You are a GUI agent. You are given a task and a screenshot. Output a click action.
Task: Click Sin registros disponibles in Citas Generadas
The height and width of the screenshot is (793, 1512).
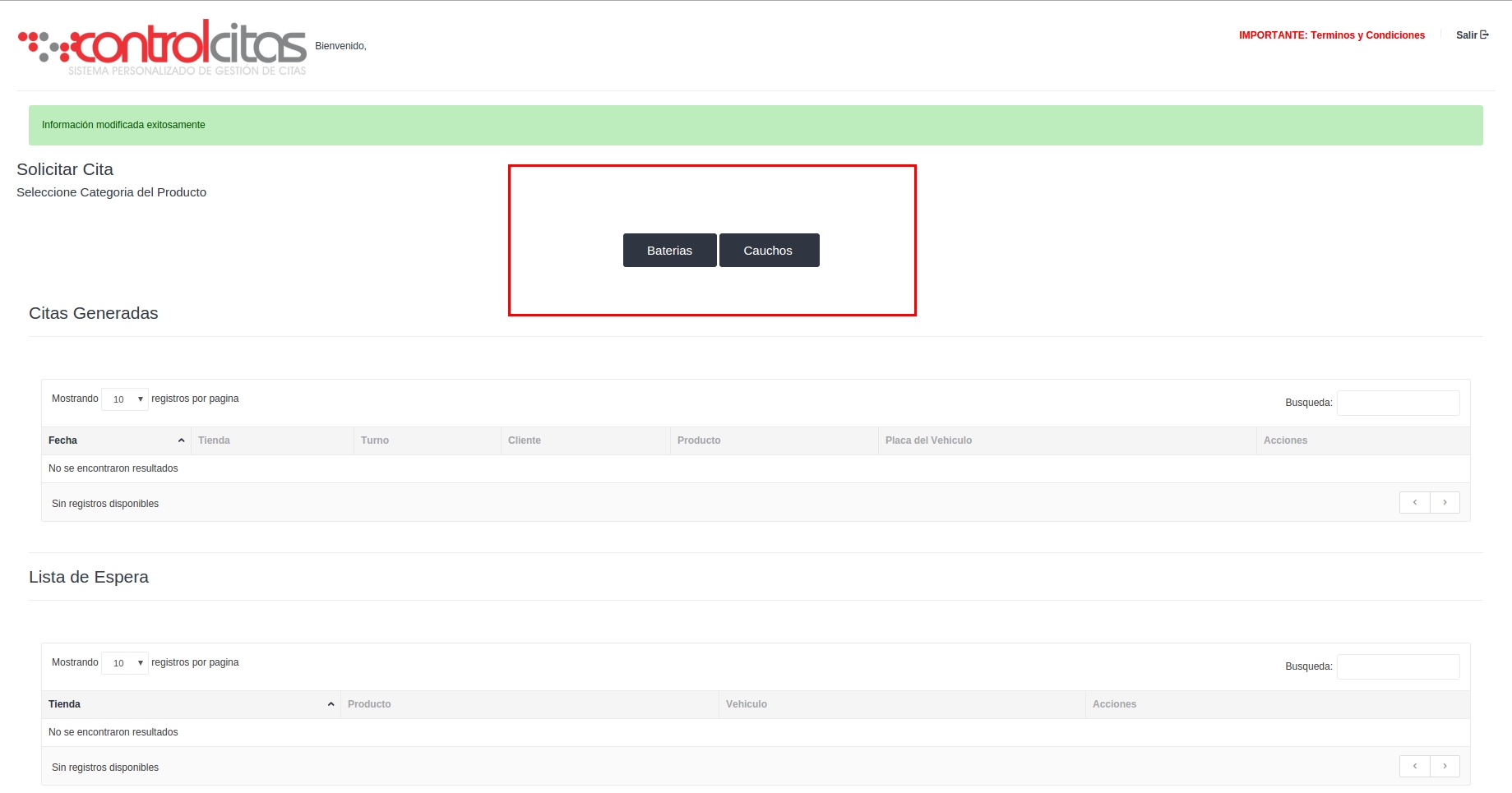(105, 504)
